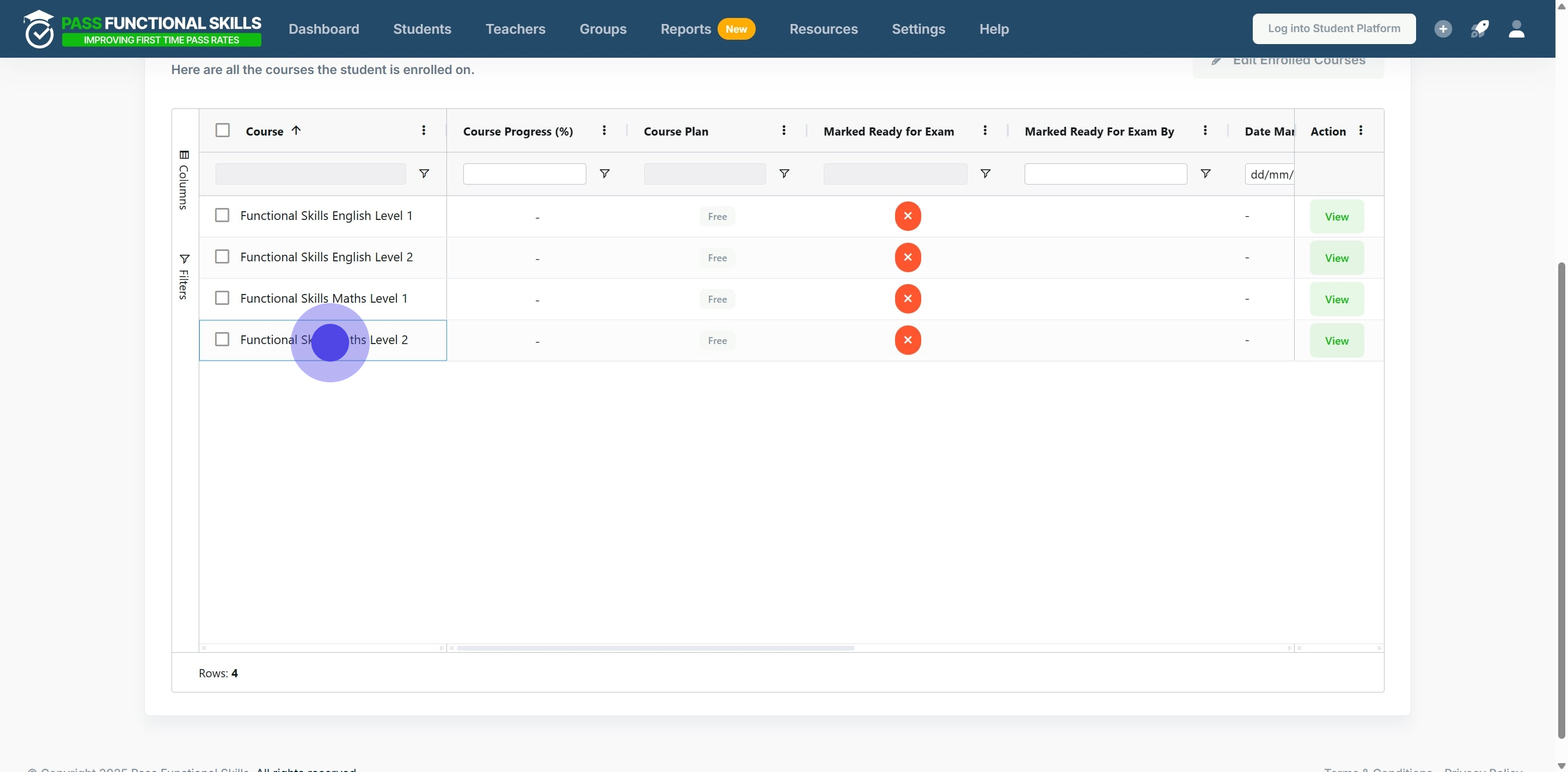Select Functional Skills Maths Level 1 checkbox
1568x772 pixels.
(x=222, y=298)
